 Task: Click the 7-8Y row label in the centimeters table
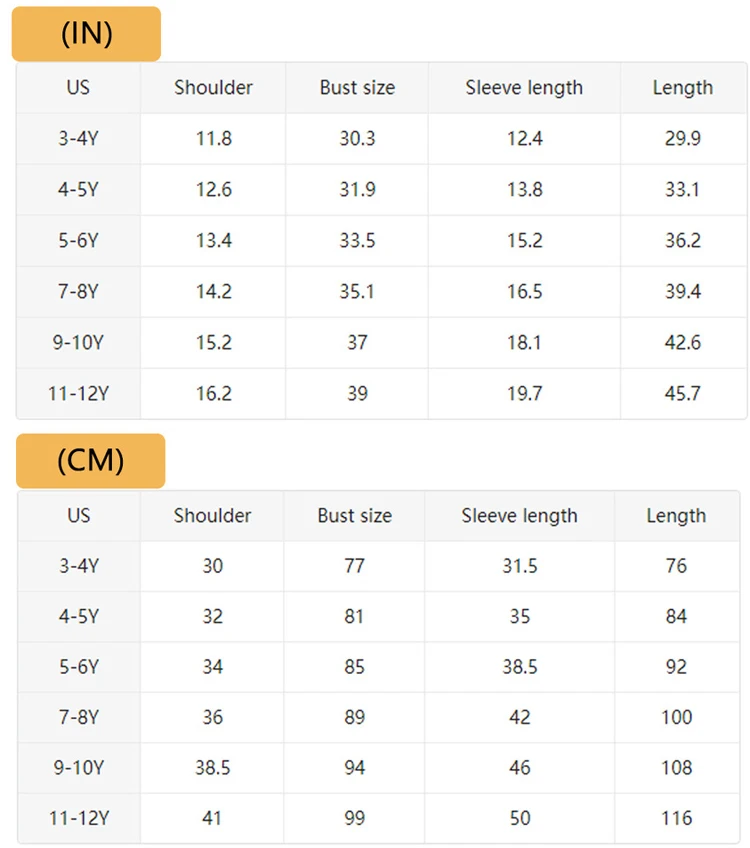point(78,717)
